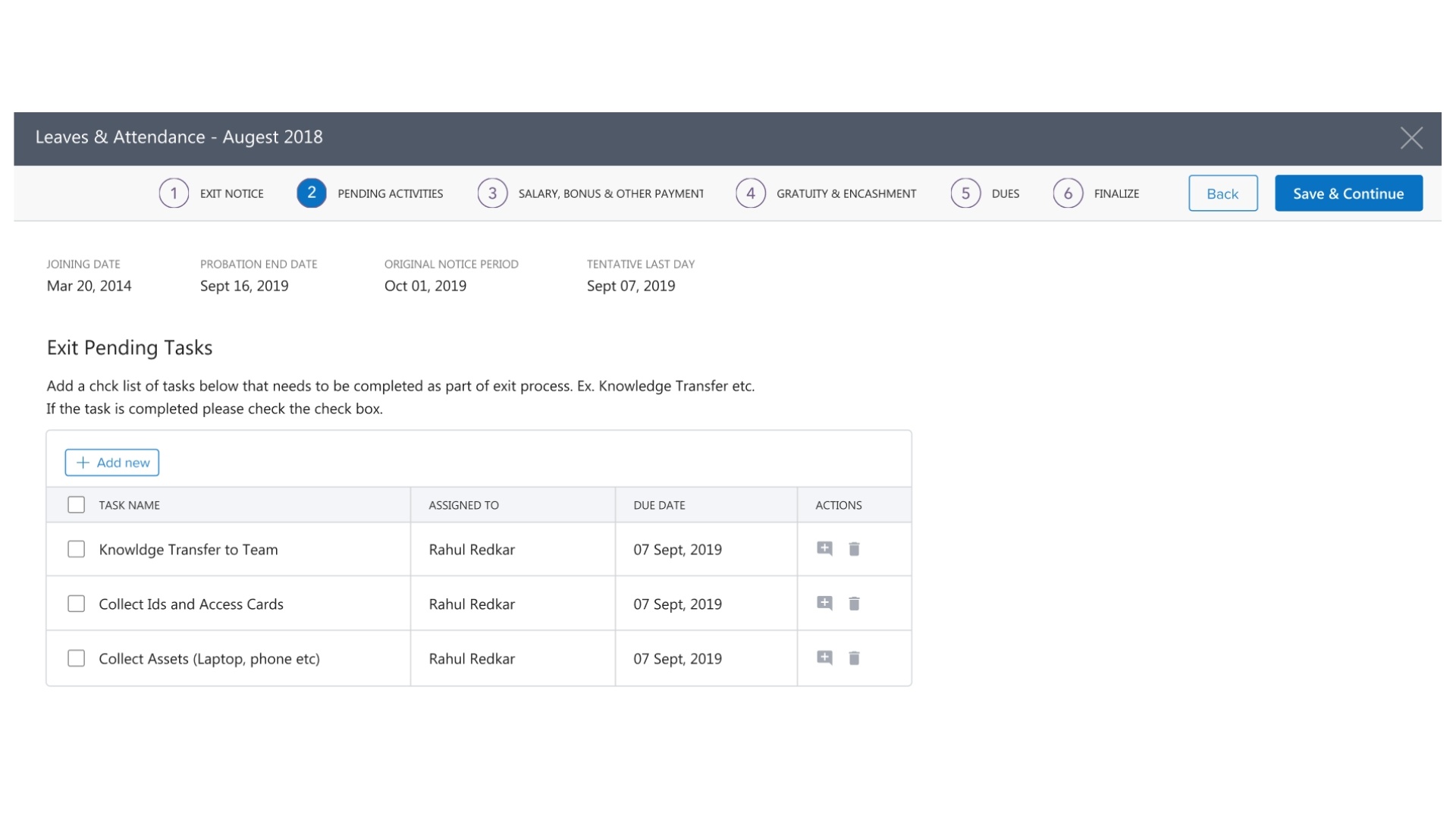Select all tasks via header checkbox
1456x819 pixels.
[76, 505]
